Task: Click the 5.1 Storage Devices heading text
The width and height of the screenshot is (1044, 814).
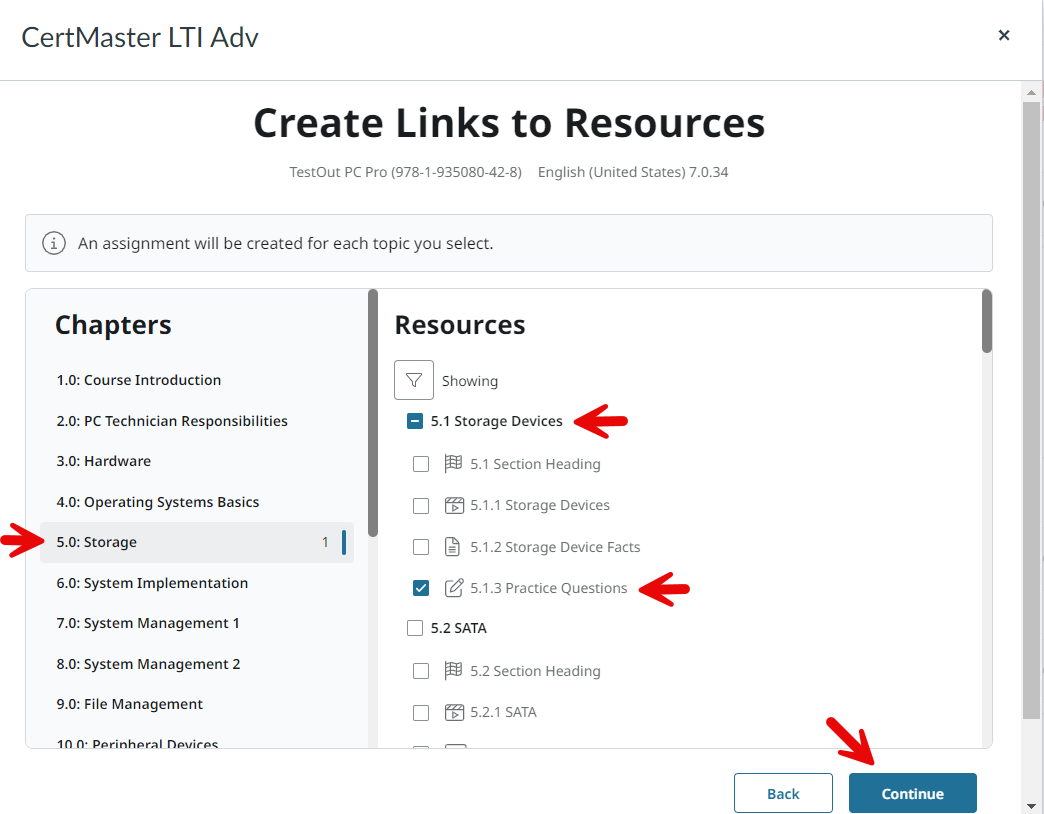Action: (x=497, y=421)
